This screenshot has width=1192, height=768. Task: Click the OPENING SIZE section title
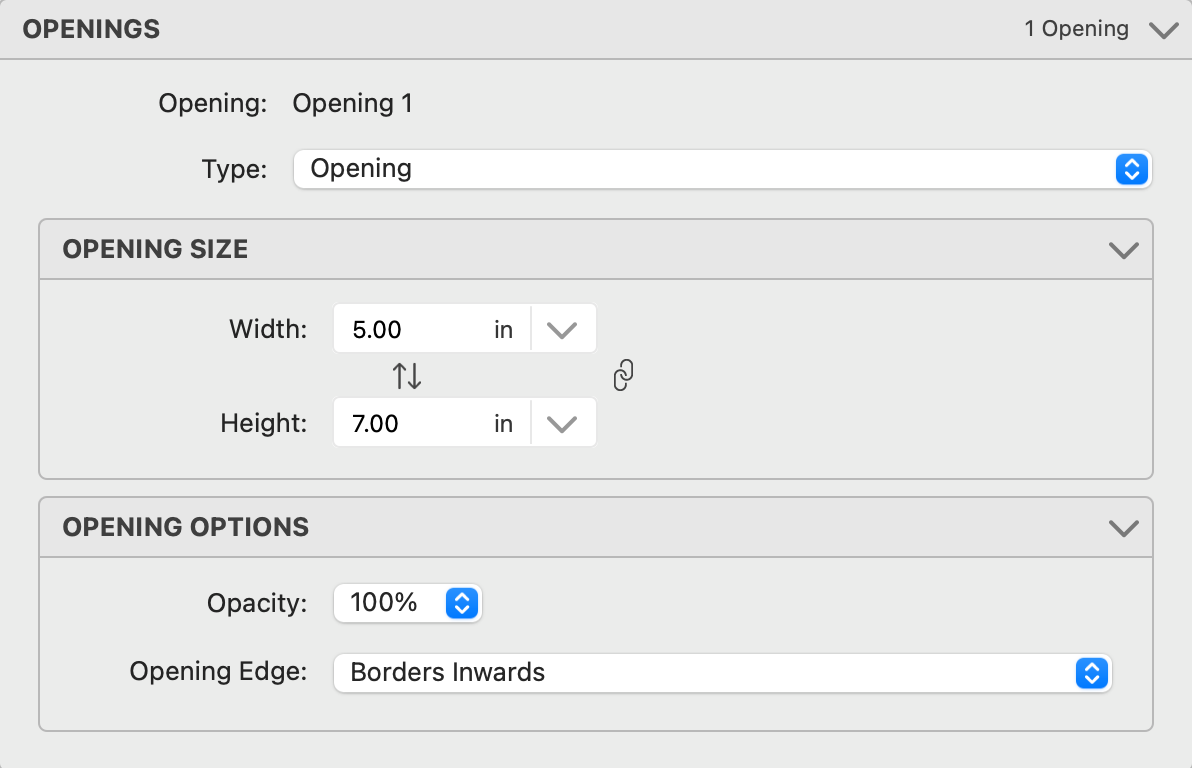point(155,250)
